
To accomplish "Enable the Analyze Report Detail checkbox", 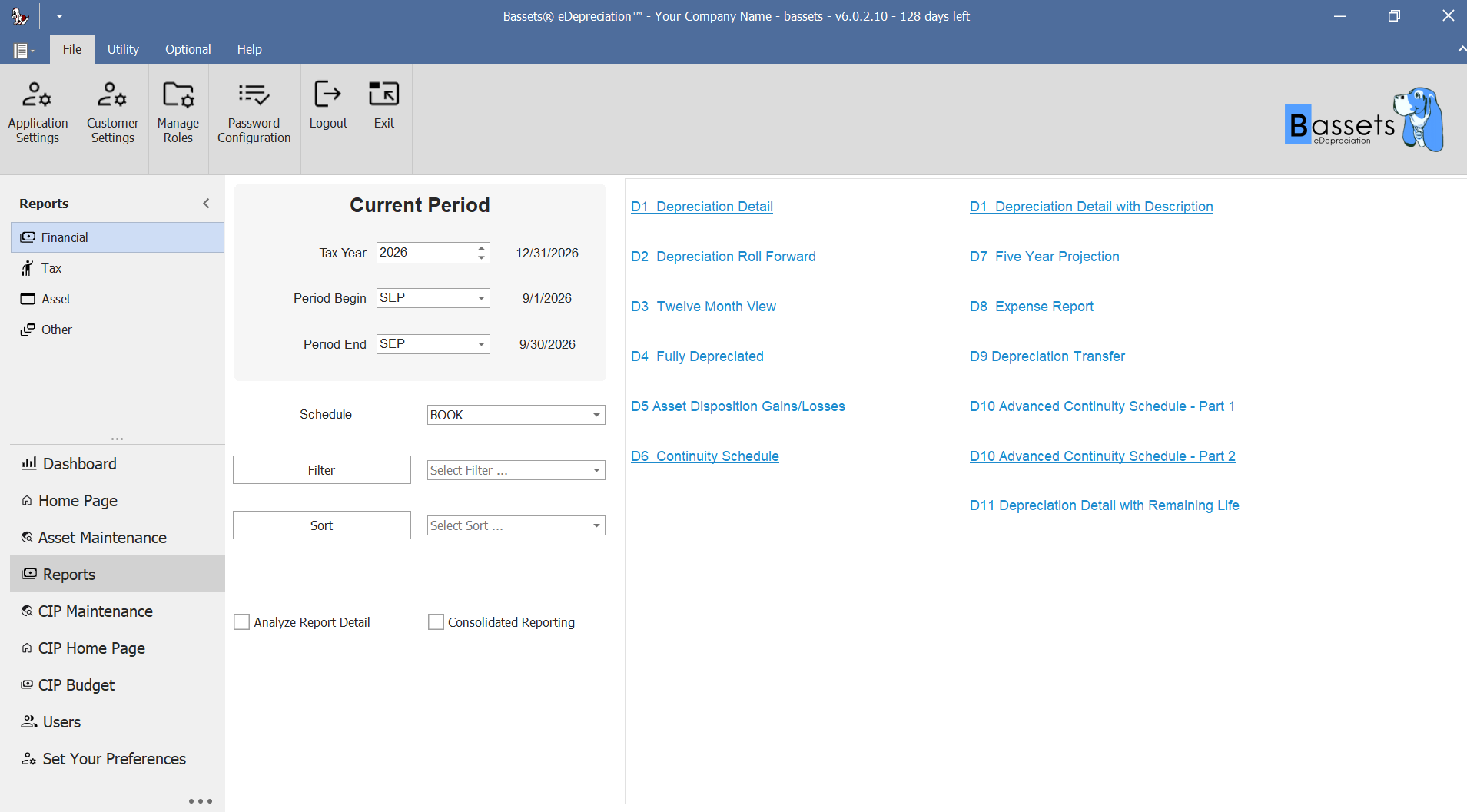I will pyautogui.click(x=241, y=622).
